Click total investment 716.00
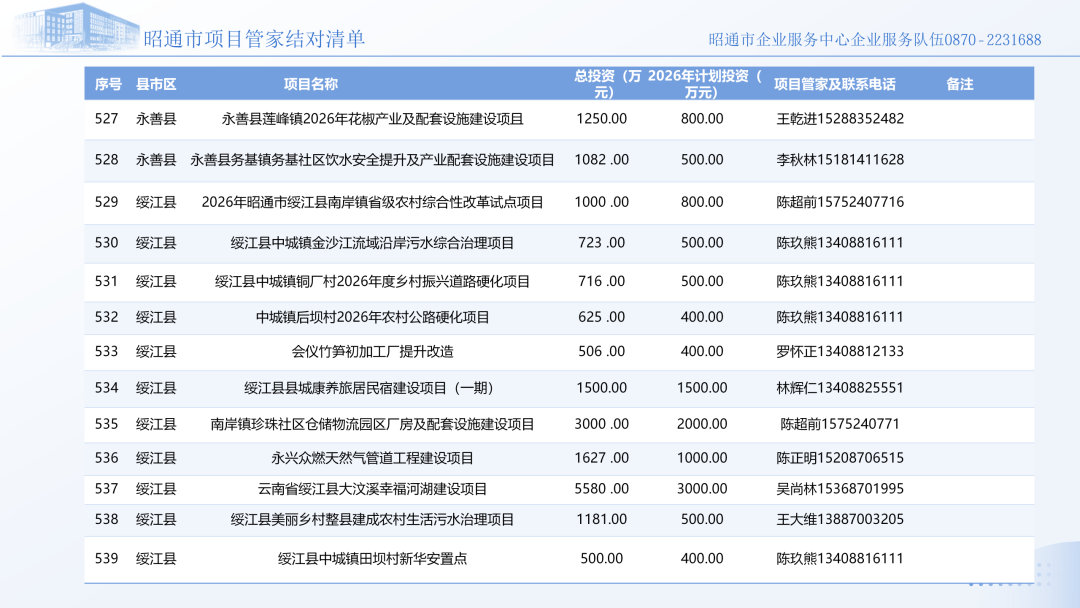 [602, 282]
